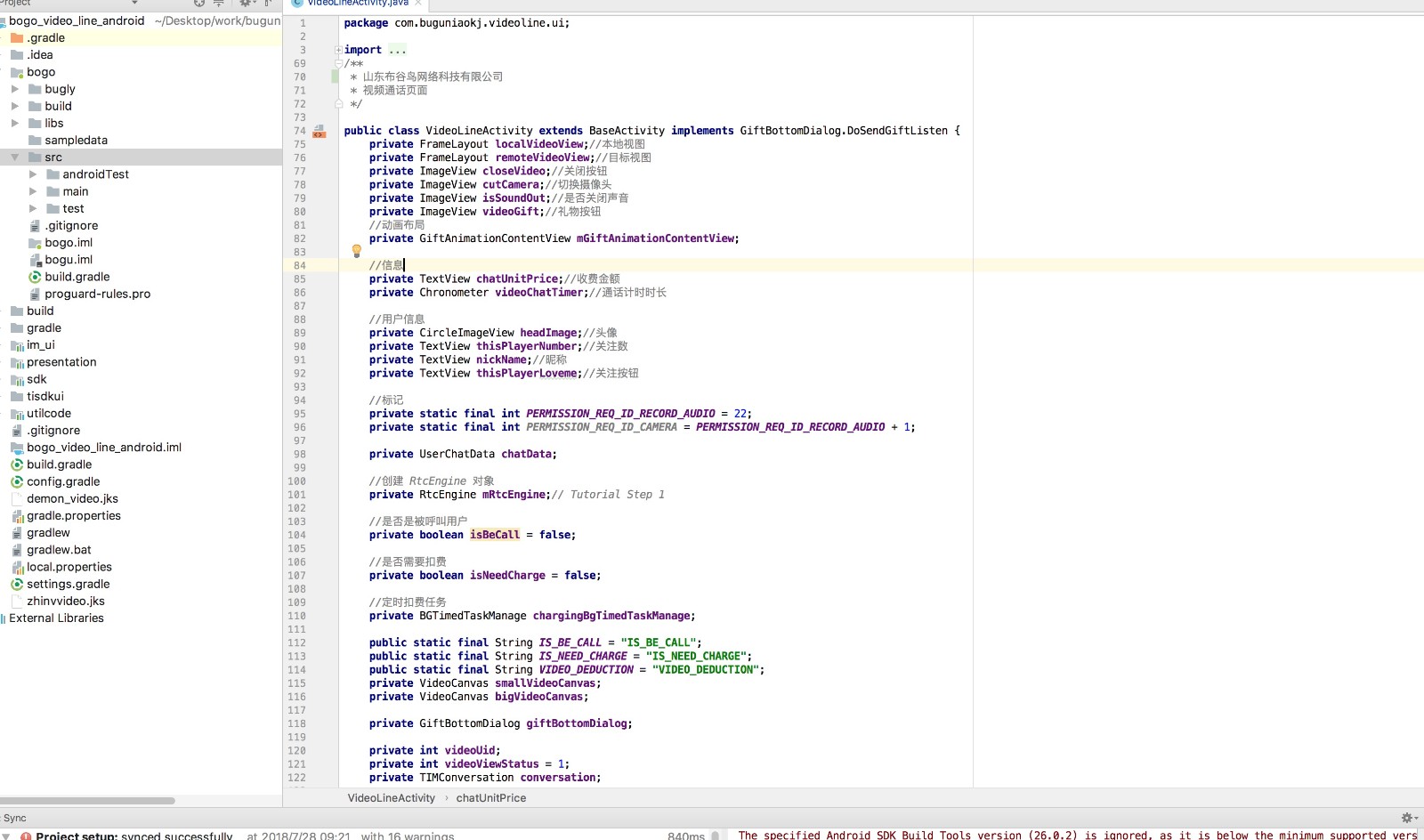Select the demon_video.jks keystore file
Image resolution: width=1424 pixels, height=840 pixels.
tap(72, 498)
